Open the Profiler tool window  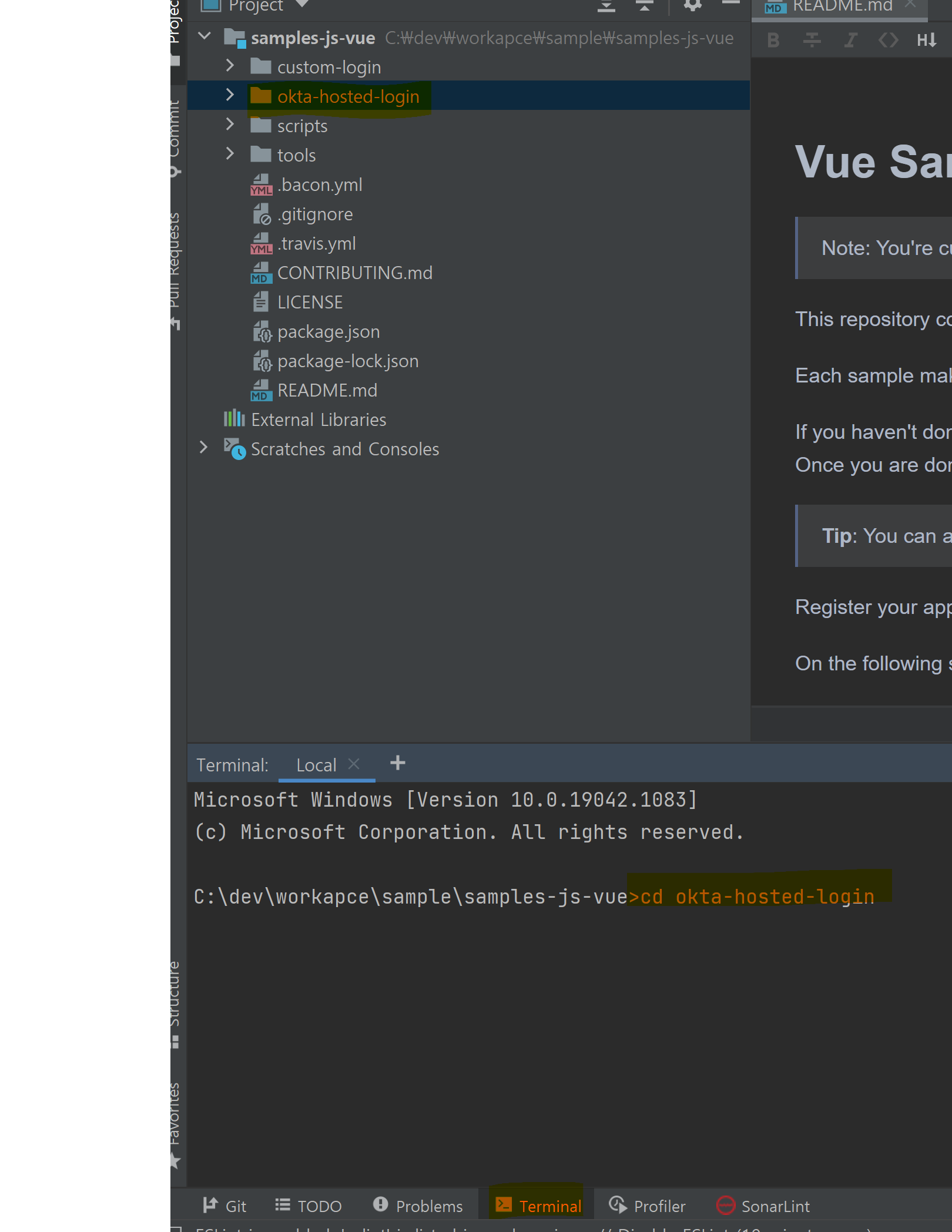647,1206
